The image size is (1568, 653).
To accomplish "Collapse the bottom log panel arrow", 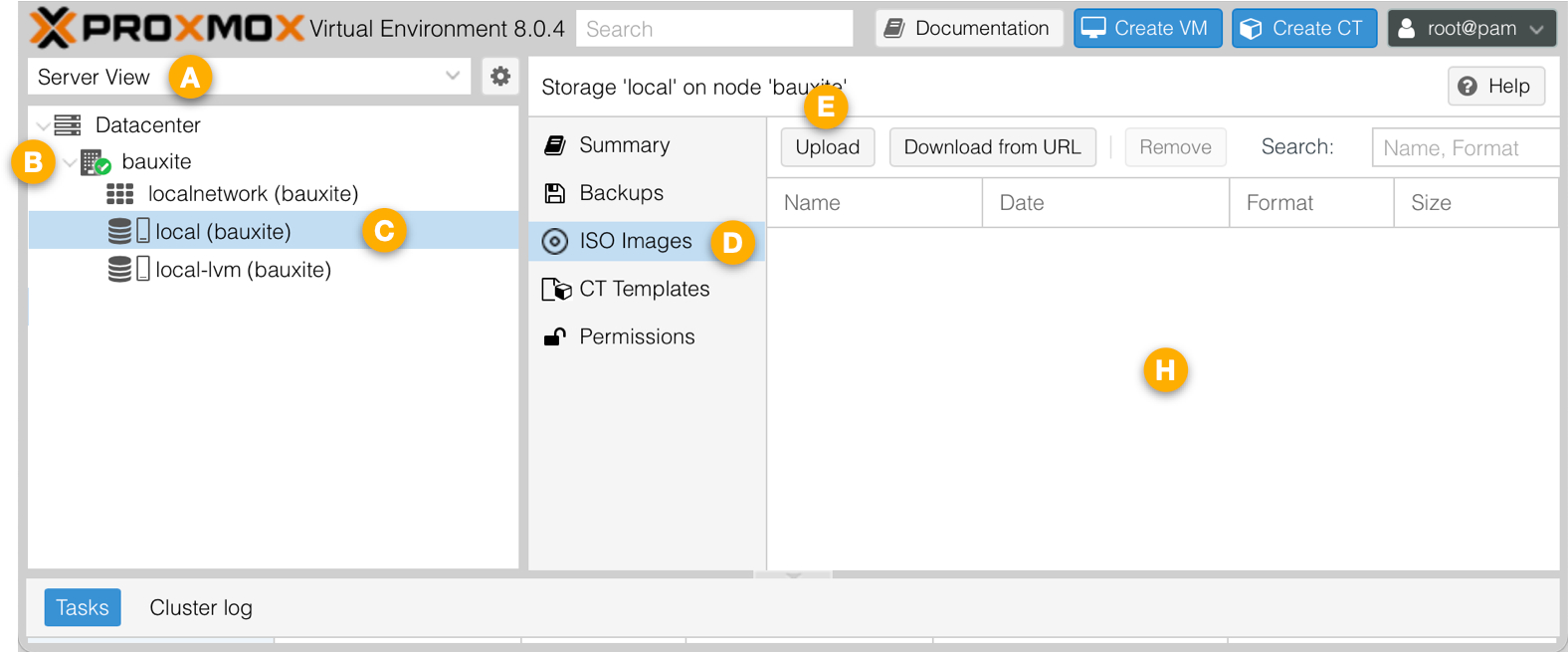I will point(793,574).
